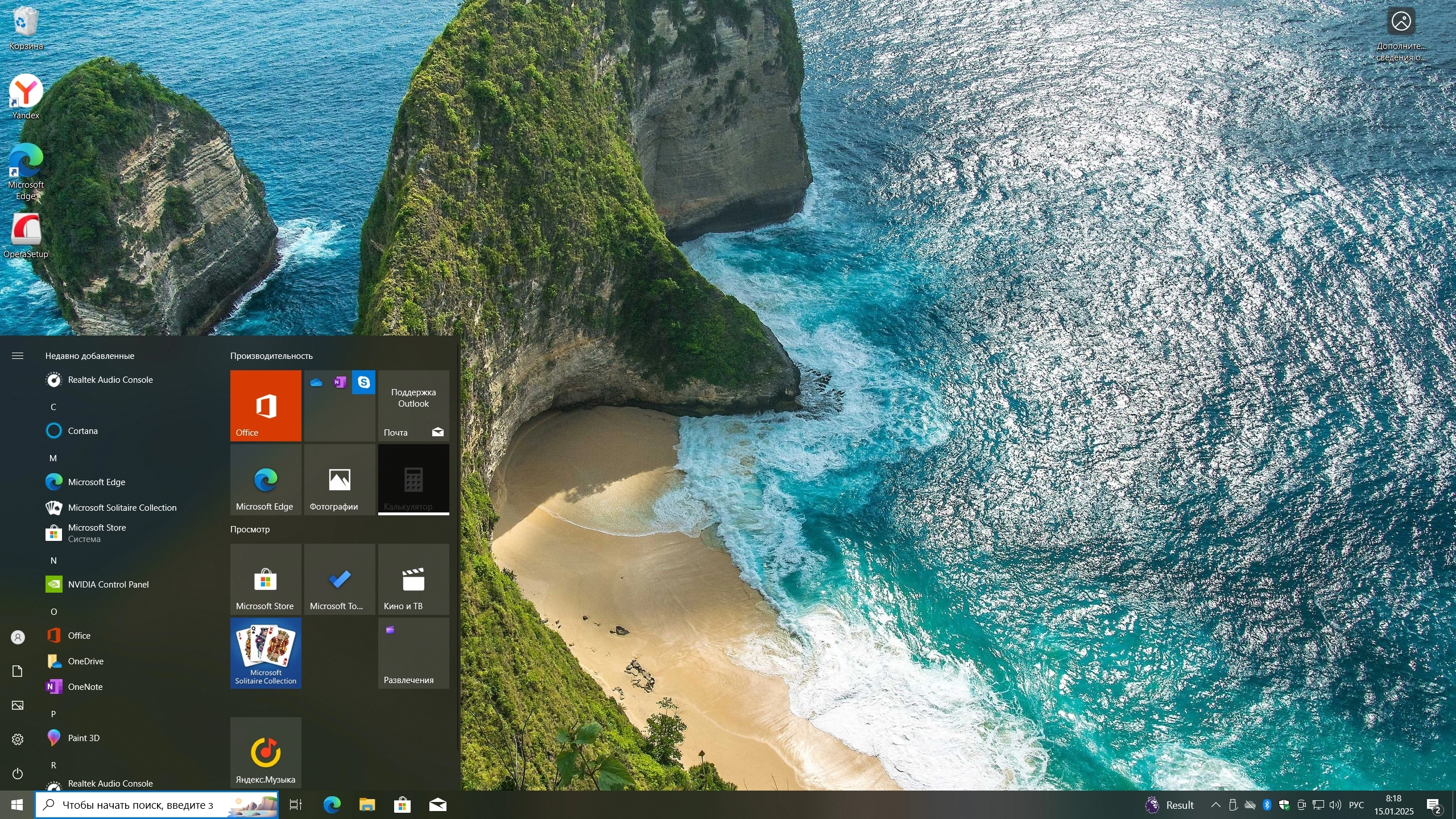Select Paint 3D in the app list

point(84,738)
